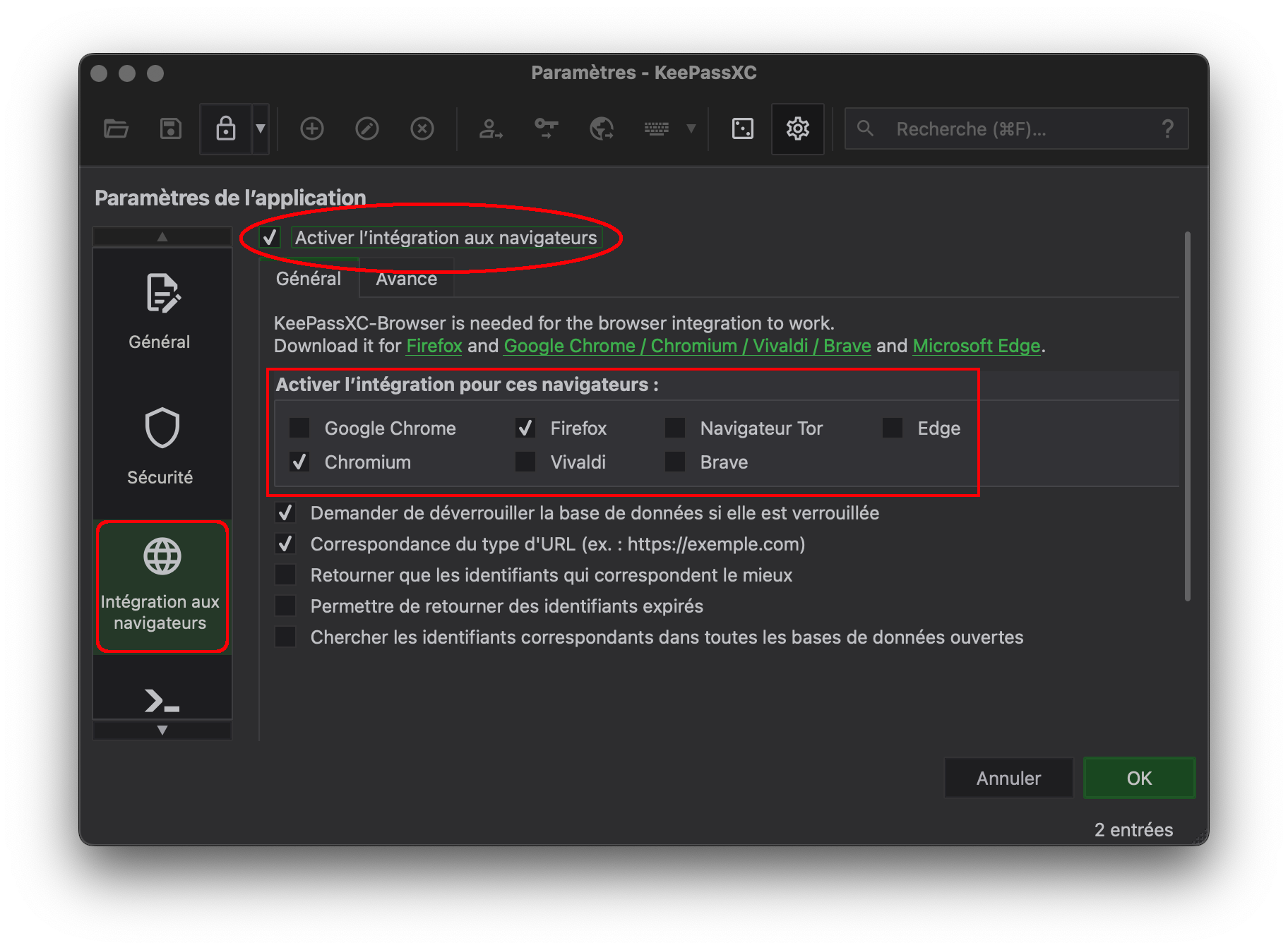
Task: Open the lock button dropdown arrow
Action: (x=261, y=128)
